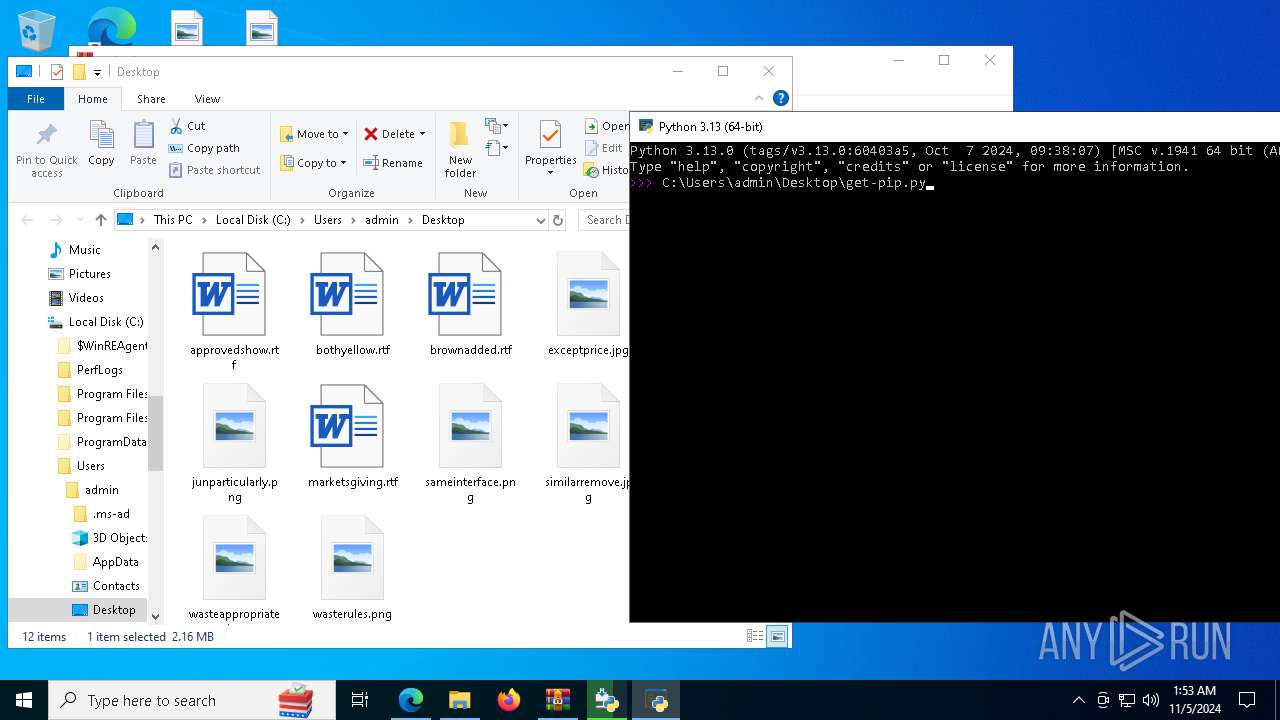
Task: Open the Copy to dropdown
Action: [314, 163]
